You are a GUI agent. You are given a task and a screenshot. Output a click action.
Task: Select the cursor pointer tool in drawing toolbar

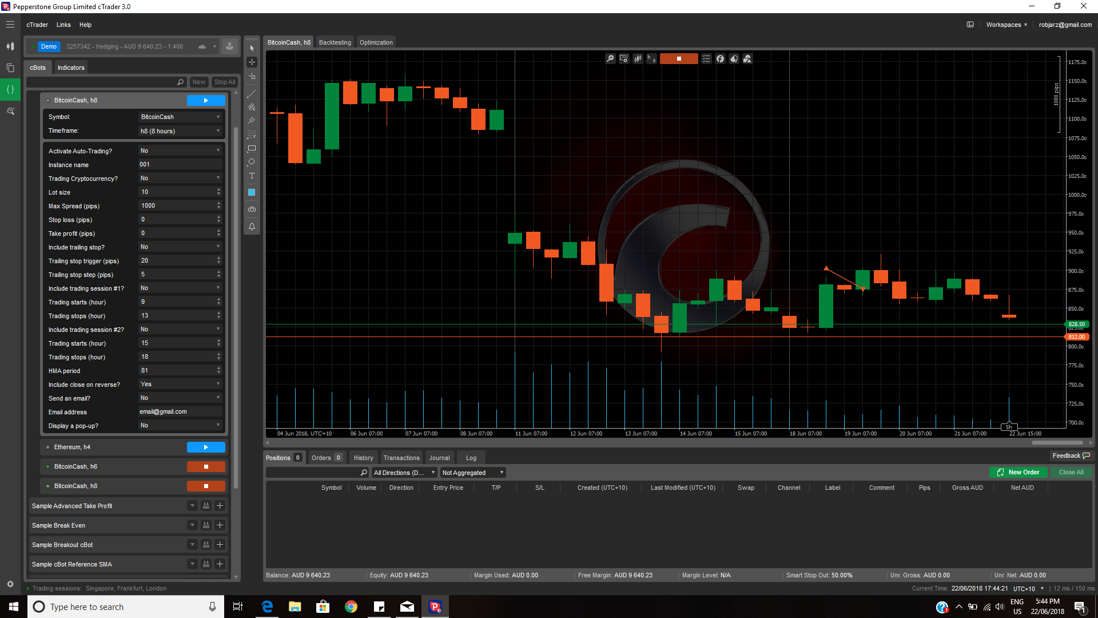coord(252,48)
